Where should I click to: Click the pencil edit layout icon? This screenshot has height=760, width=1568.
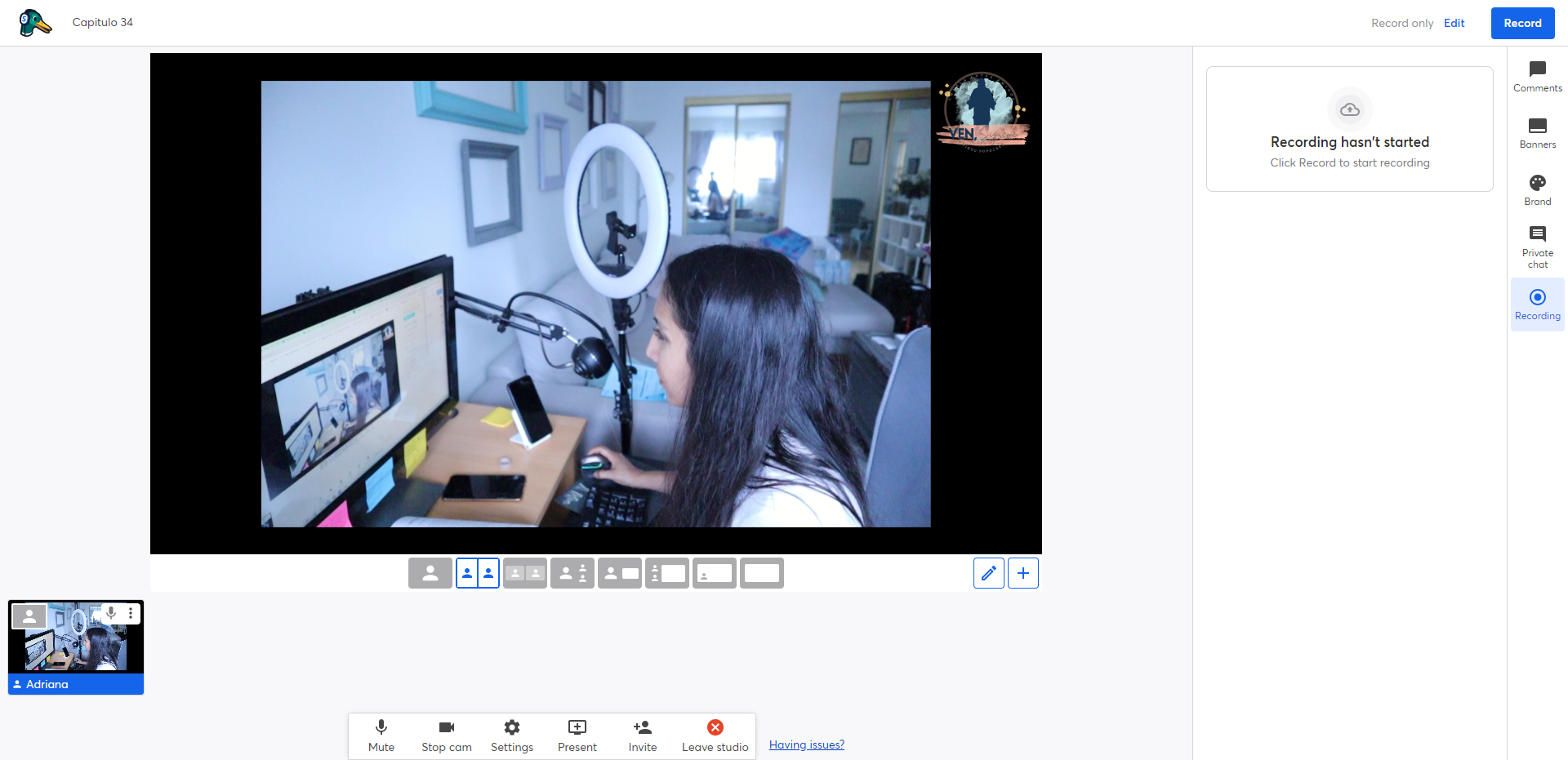pyautogui.click(x=988, y=573)
